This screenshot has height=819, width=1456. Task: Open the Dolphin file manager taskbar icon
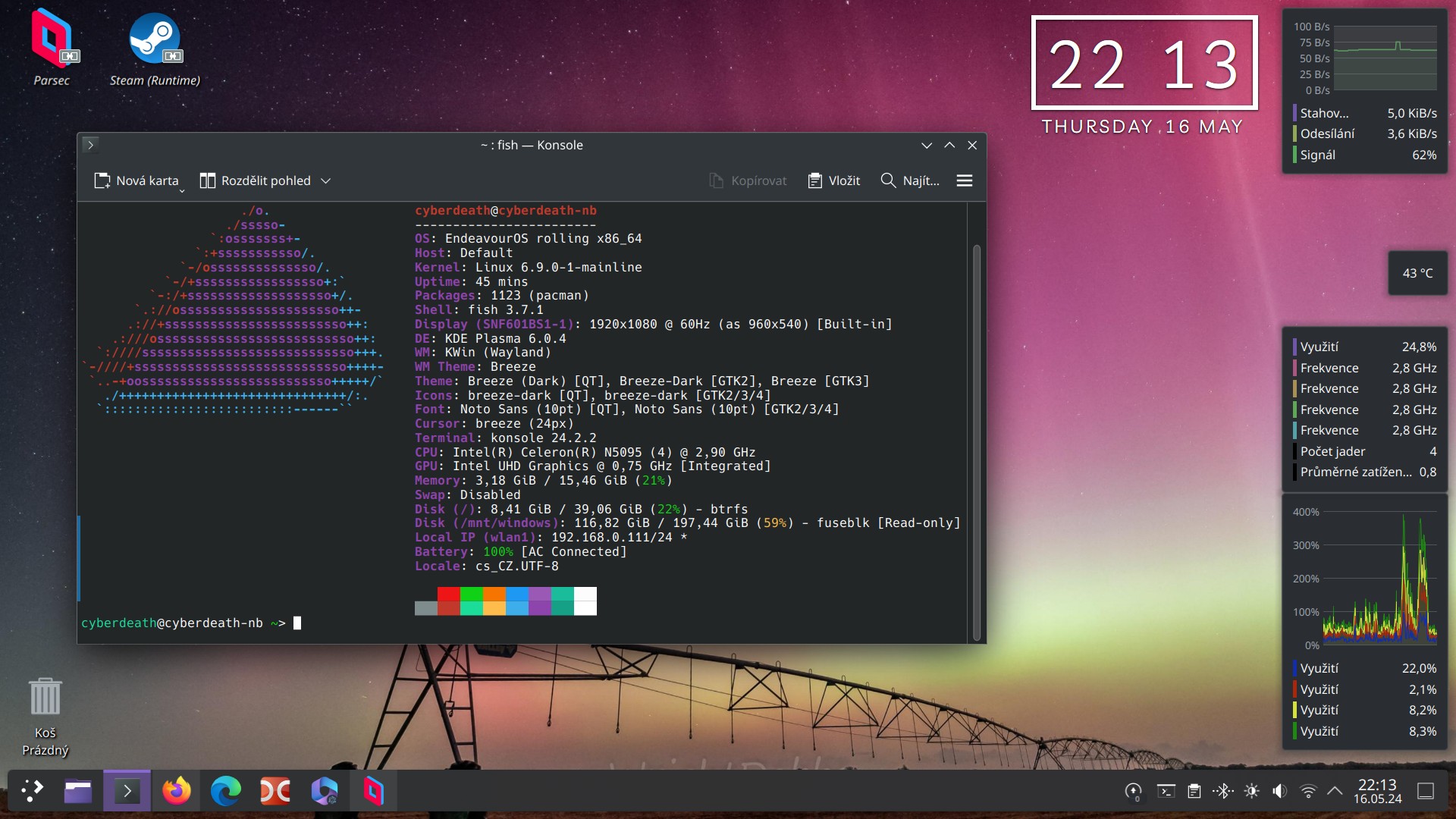tap(77, 791)
